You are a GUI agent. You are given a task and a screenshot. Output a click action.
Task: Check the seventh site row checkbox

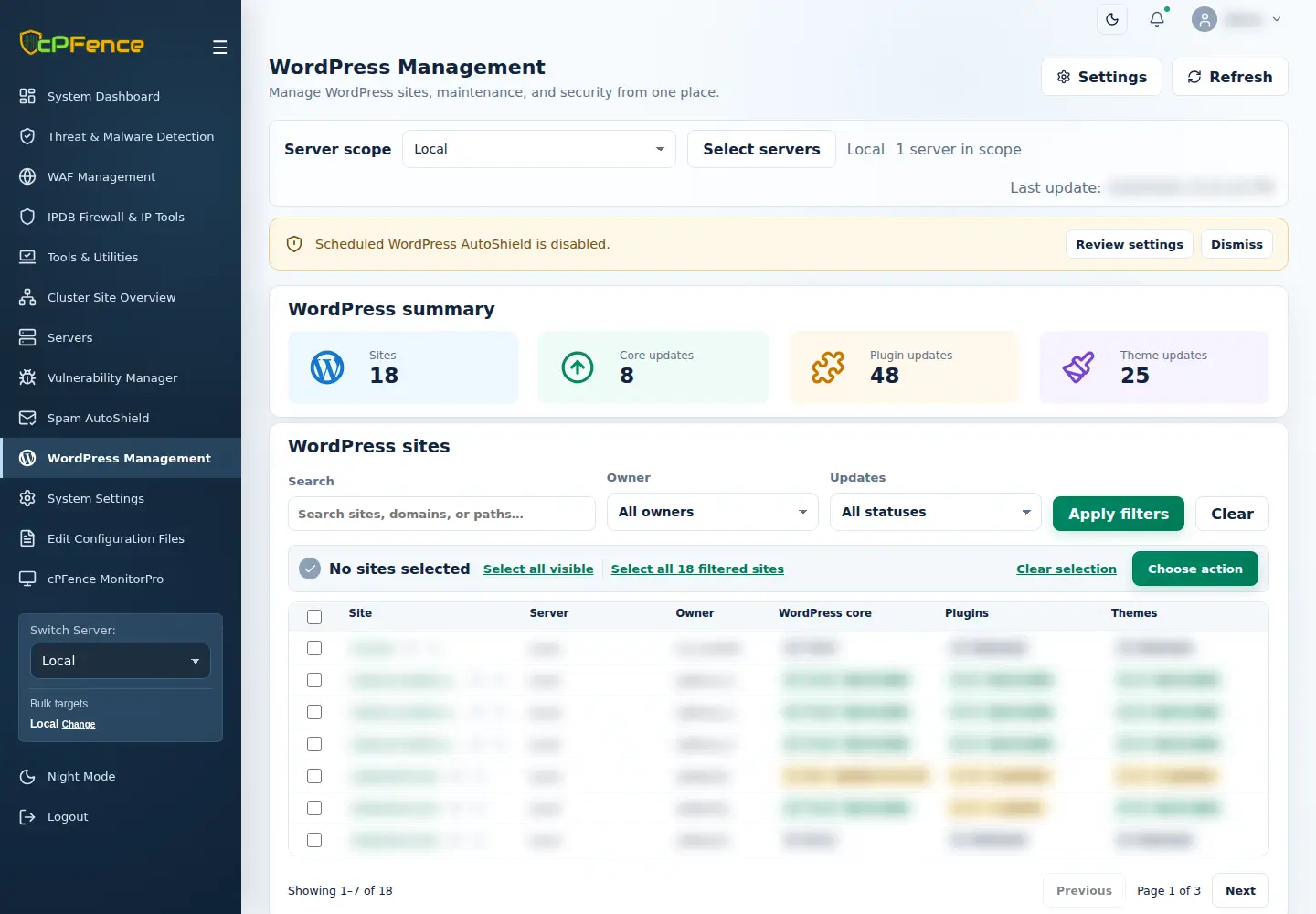tap(314, 840)
